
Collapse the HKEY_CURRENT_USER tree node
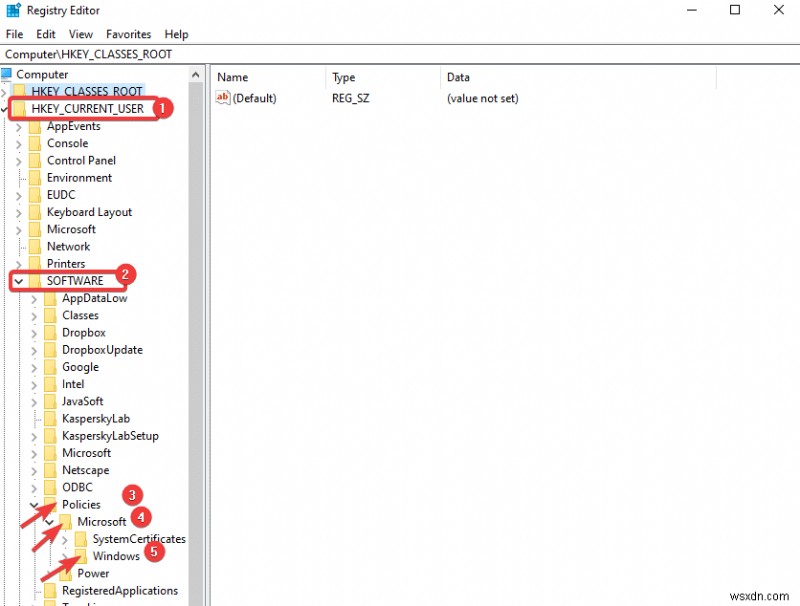coord(6,108)
